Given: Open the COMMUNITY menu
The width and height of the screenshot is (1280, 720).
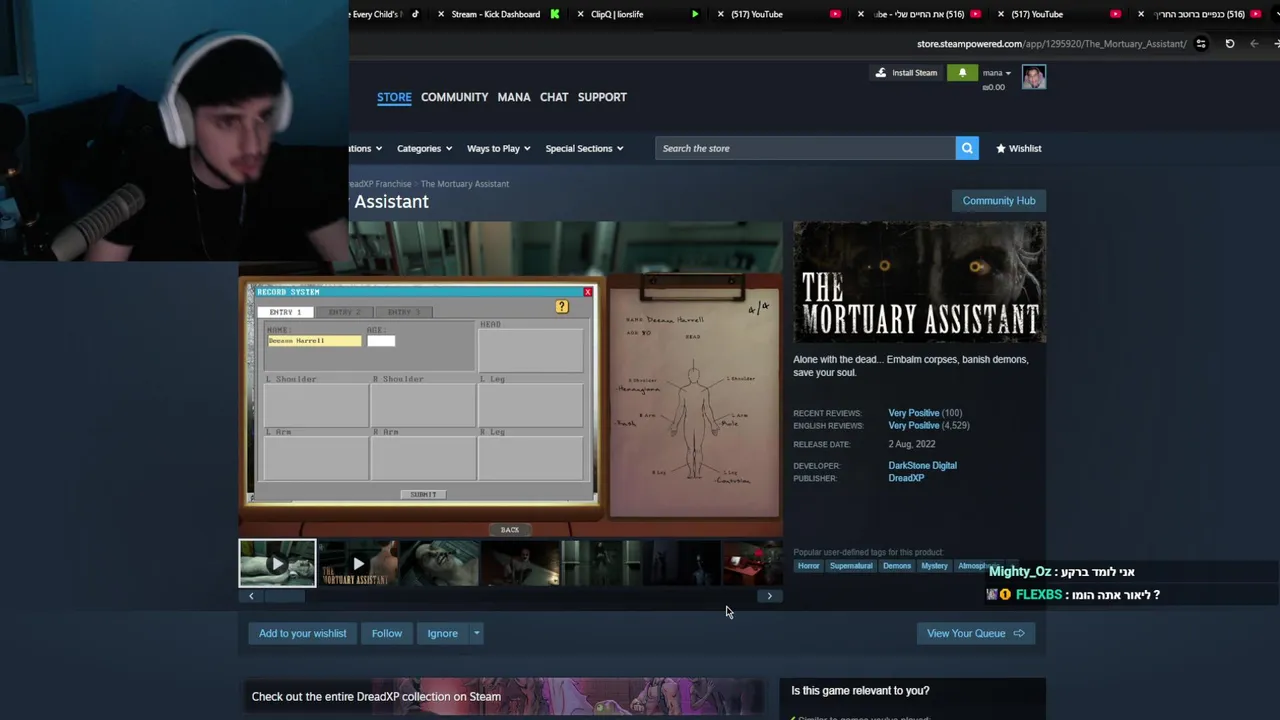Looking at the screenshot, I should click(x=454, y=97).
